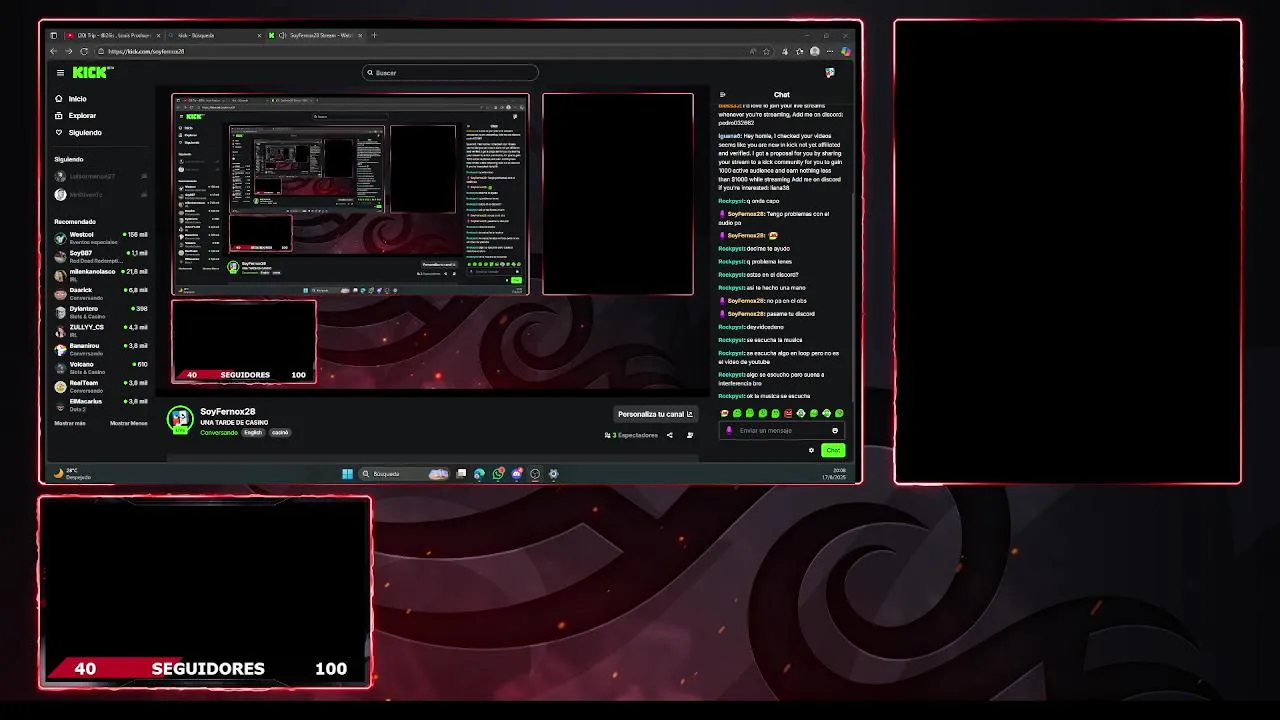Screen dimensions: 1280x720
Task: Add page to favorites via star icon
Action: point(767,51)
